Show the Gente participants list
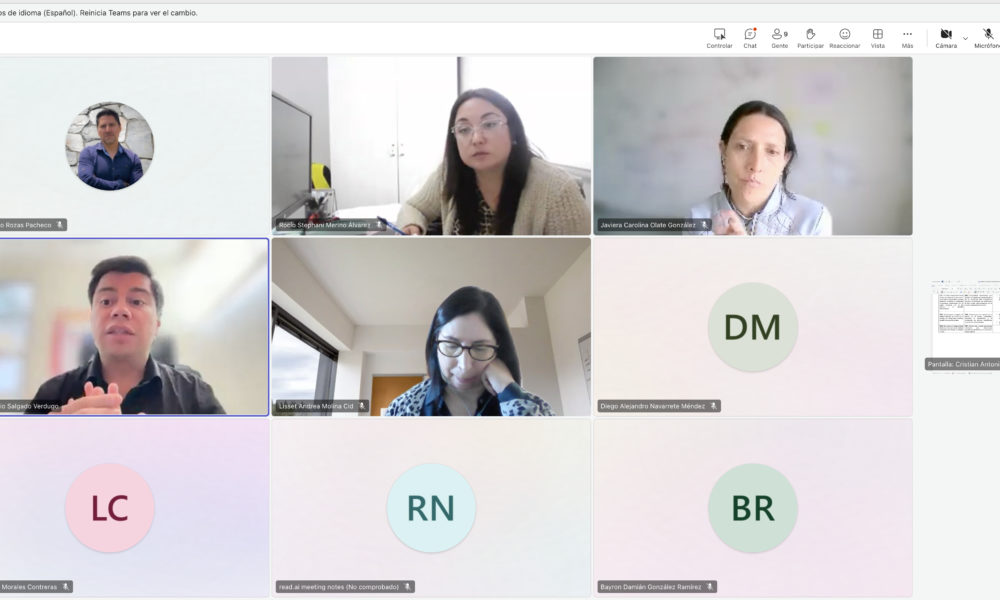This screenshot has width=1000, height=600. [x=779, y=38]
